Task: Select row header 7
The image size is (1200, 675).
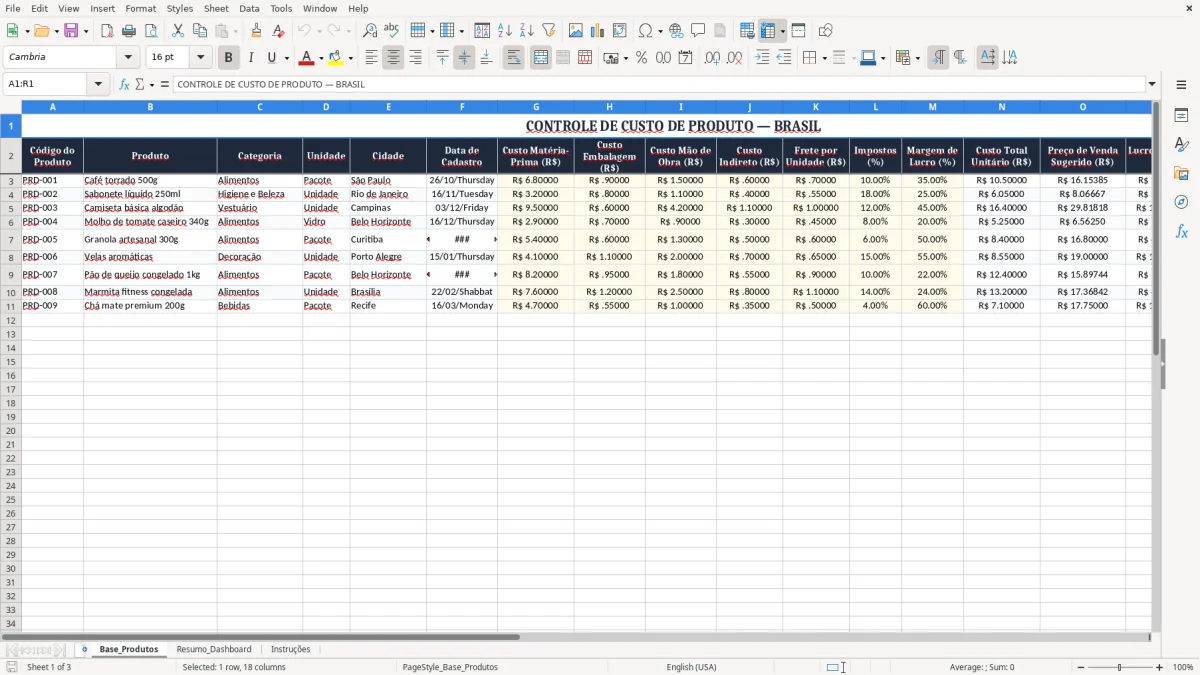Action: pos(11,240)
